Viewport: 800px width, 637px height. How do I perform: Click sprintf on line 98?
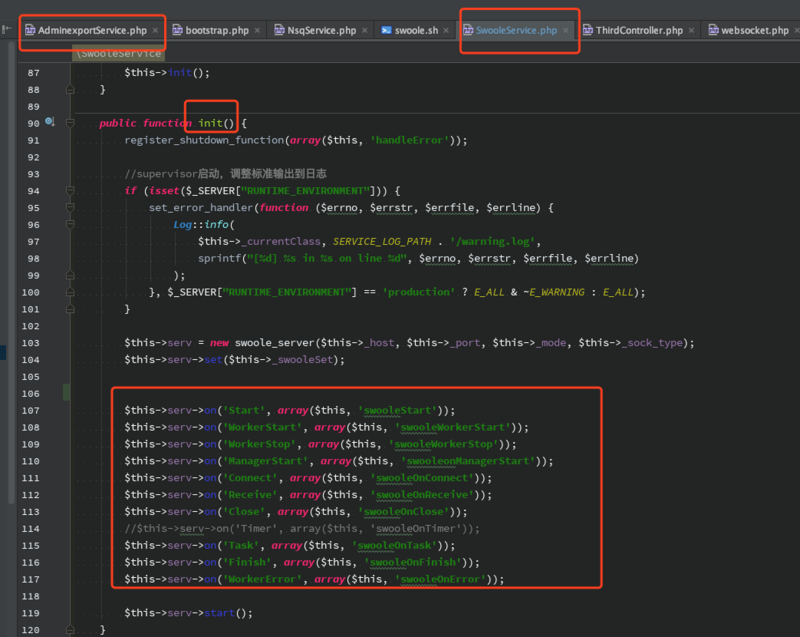click(x=219, y=259)
